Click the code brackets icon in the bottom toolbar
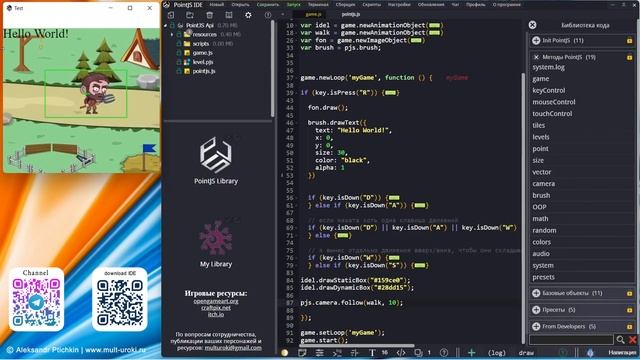 (401, 353)
